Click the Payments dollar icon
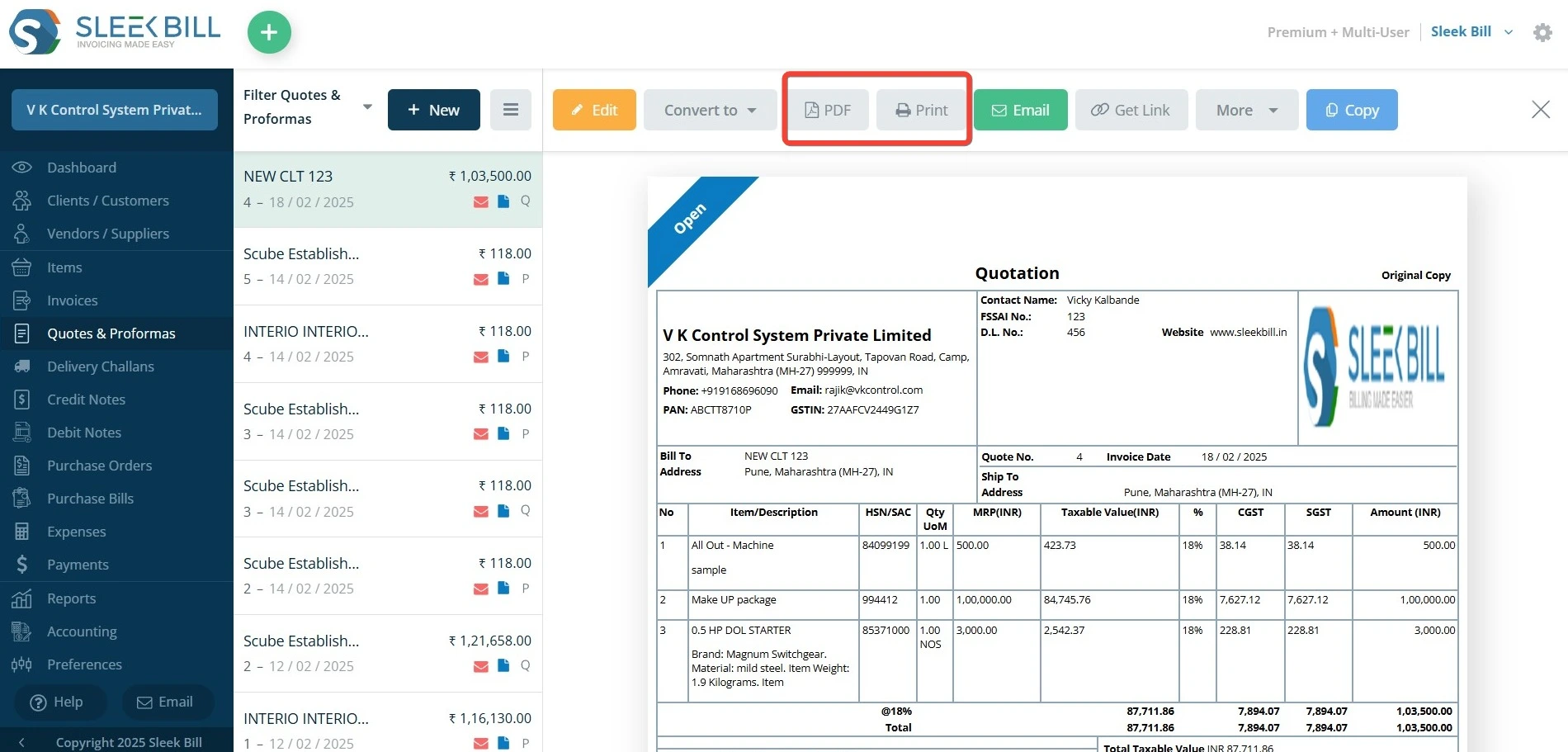 click(x=22, y=565)
